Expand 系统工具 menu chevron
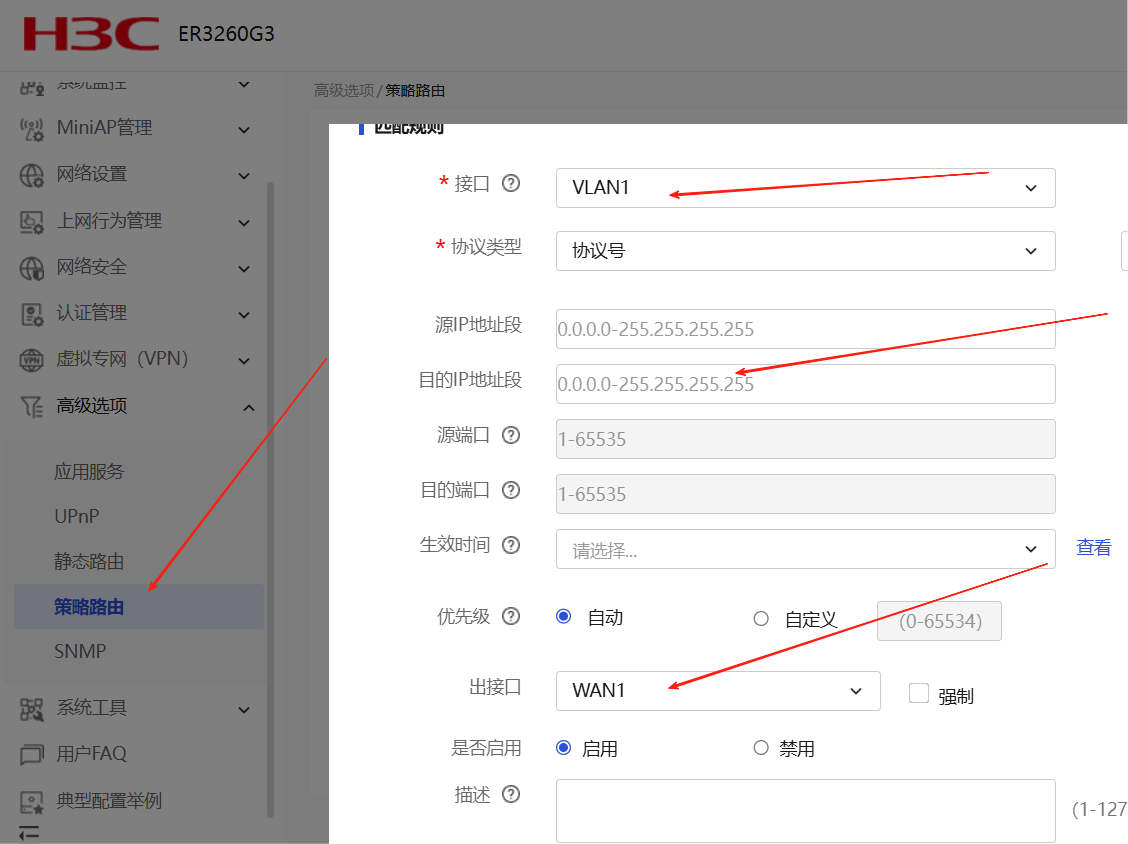 (x=245, y=710)
